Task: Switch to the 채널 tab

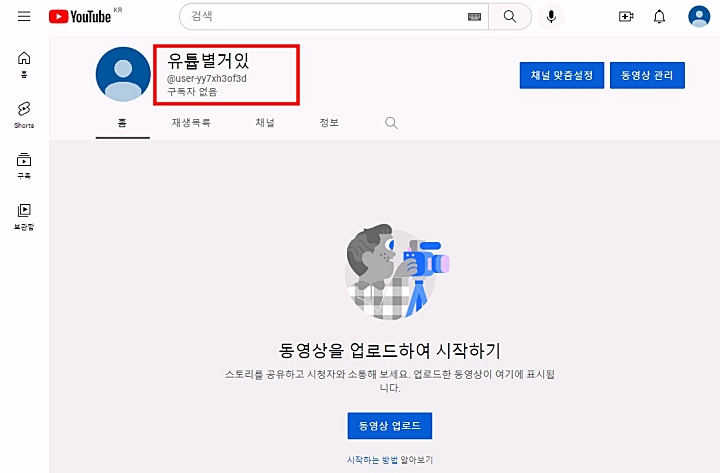Action: point(265,123)
